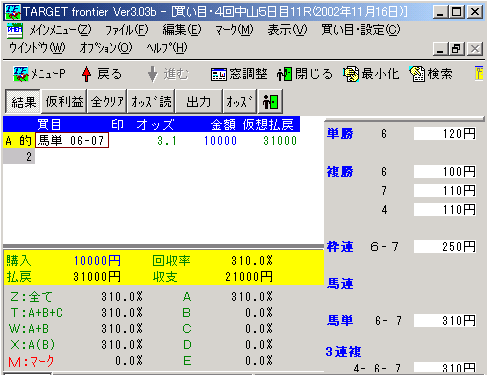Click the 複勝 horse 6 payout 100円

[445, 172]
